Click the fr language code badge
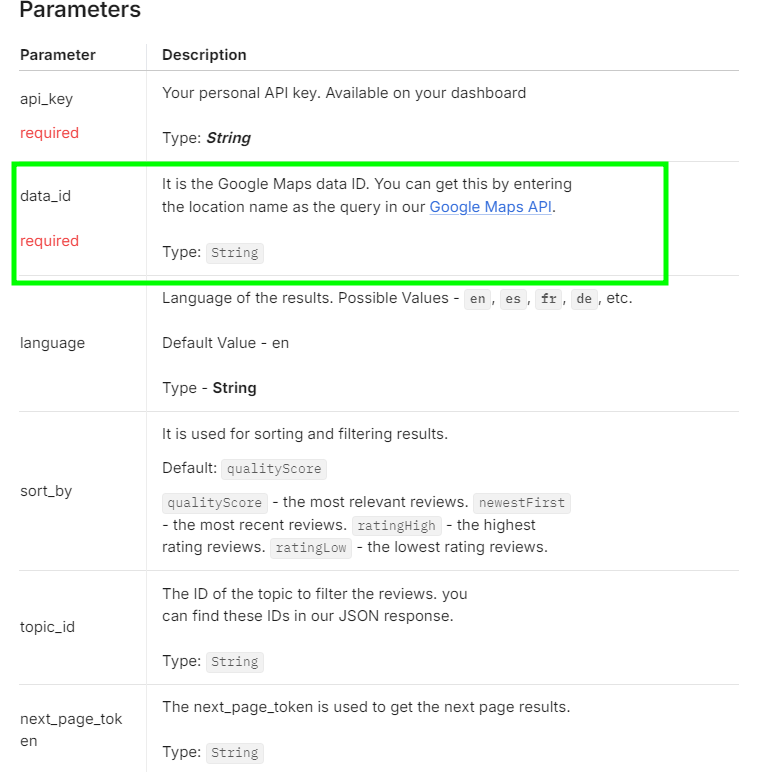 point(548,299)
